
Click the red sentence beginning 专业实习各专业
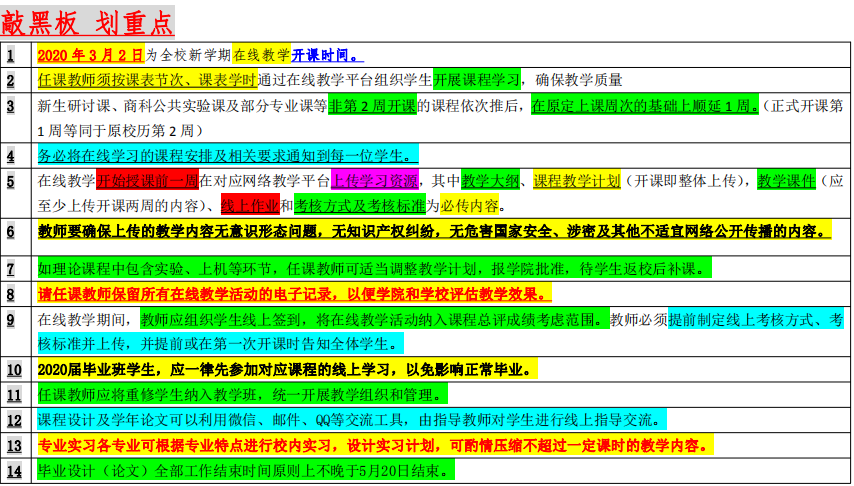click(370, 444)
